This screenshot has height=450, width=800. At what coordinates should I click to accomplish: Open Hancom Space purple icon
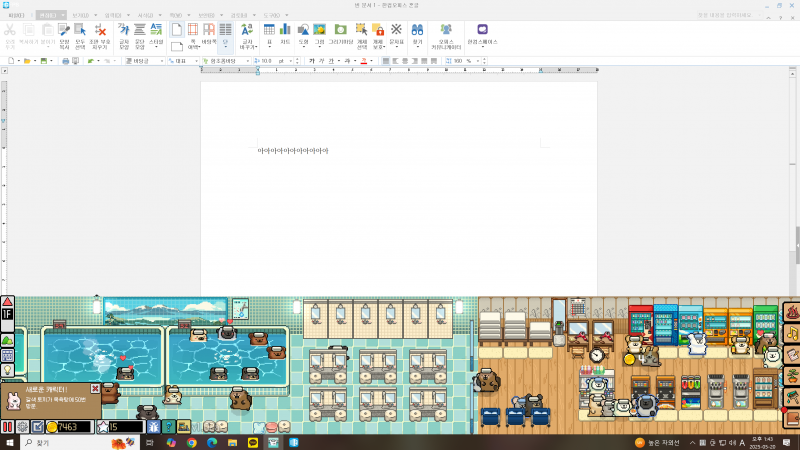point(483,30)
